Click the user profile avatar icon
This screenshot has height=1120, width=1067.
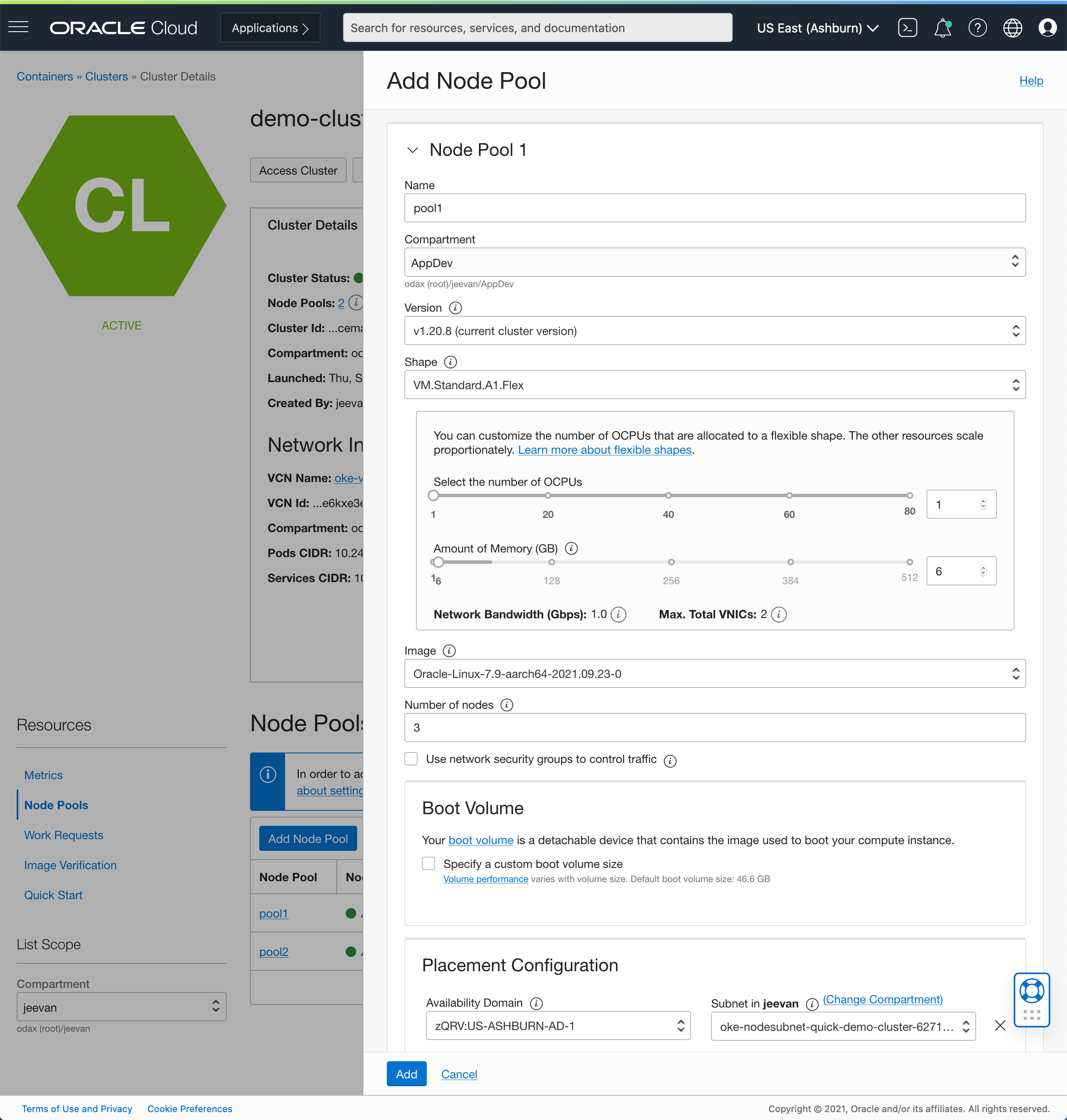(1048, 27)
